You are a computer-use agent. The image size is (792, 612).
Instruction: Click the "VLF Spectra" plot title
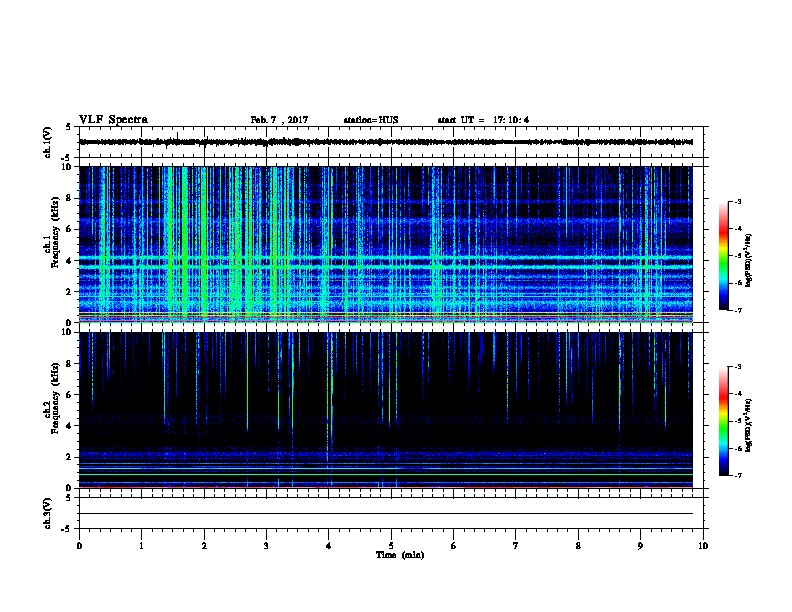coord(113,120)
